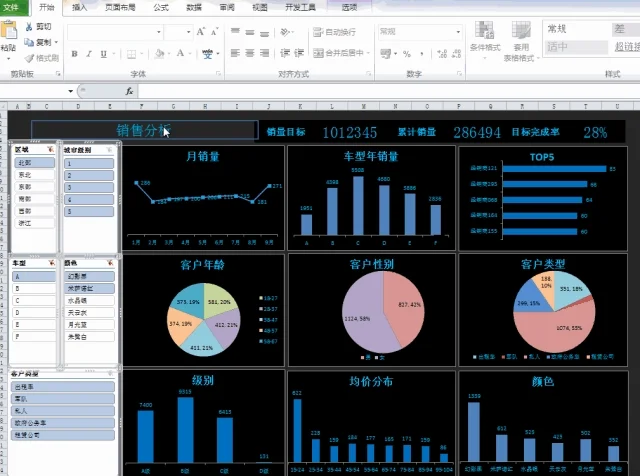
Task: Select the 差 (Bad) cell style
Action: [x=626, y=29]
